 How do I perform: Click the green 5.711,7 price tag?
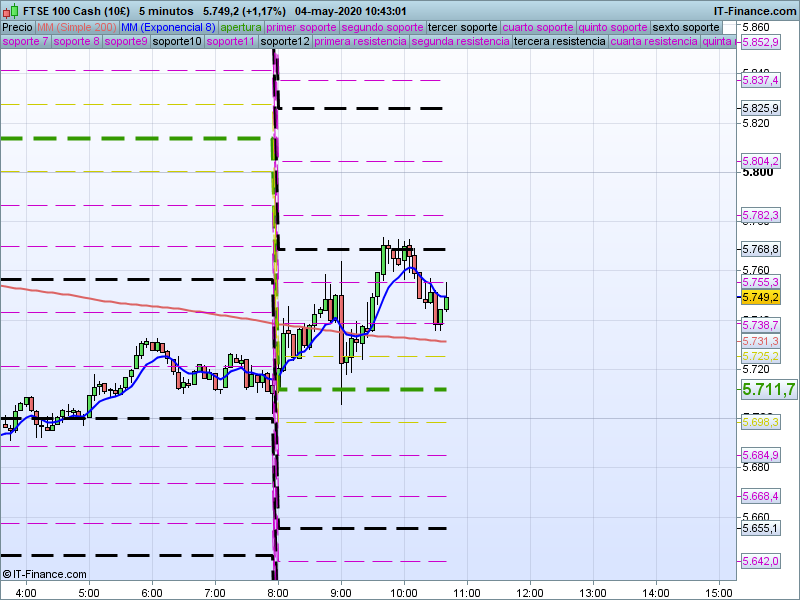coord(768,389)
